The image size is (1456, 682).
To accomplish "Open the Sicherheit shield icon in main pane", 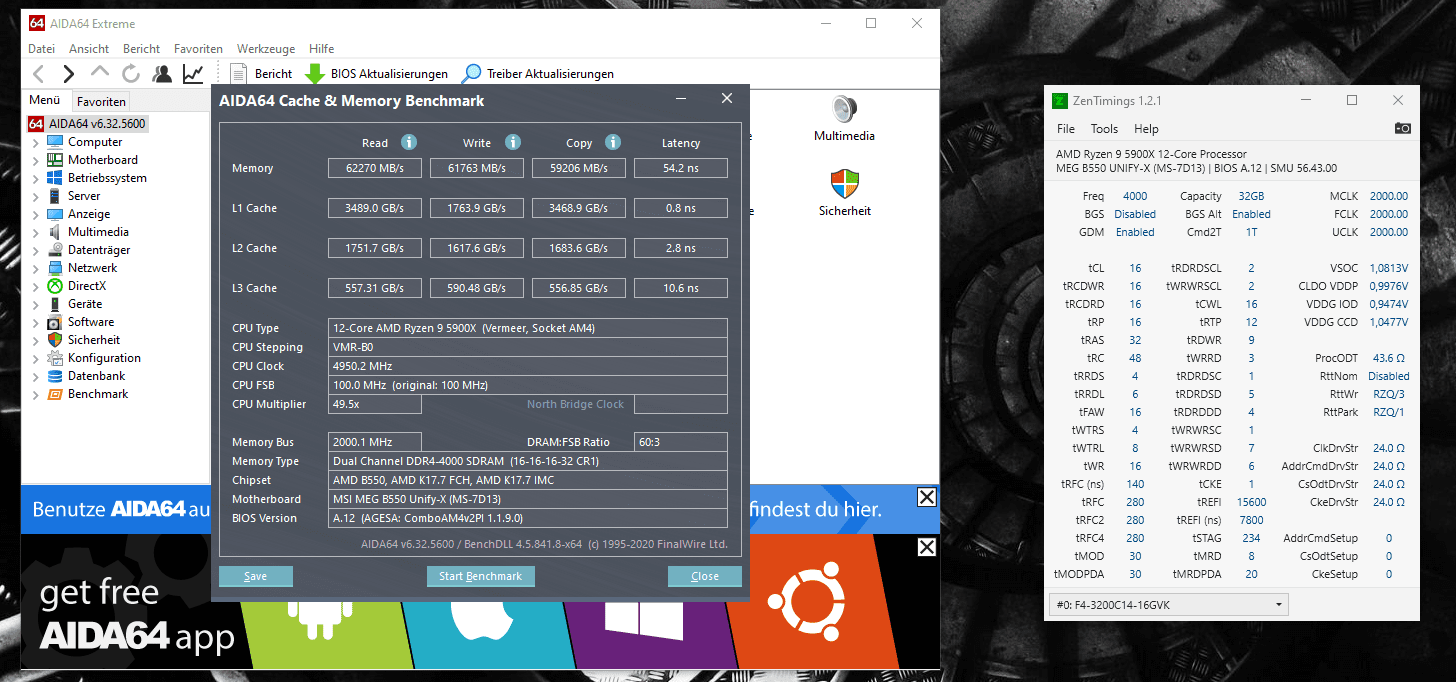I will (x=844, y=184).
